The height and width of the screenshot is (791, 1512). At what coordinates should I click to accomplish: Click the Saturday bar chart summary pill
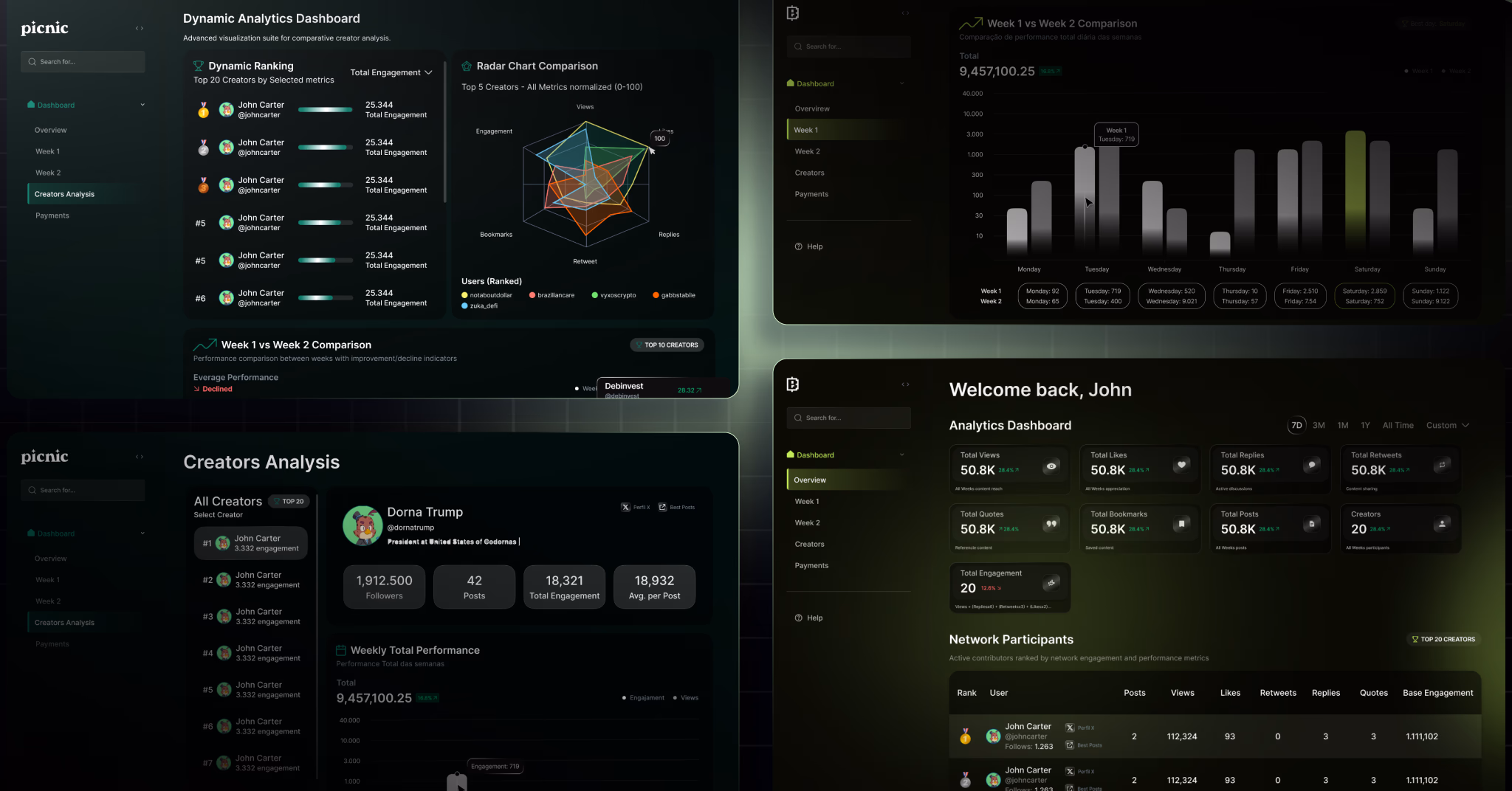(x=1364, y=297)
